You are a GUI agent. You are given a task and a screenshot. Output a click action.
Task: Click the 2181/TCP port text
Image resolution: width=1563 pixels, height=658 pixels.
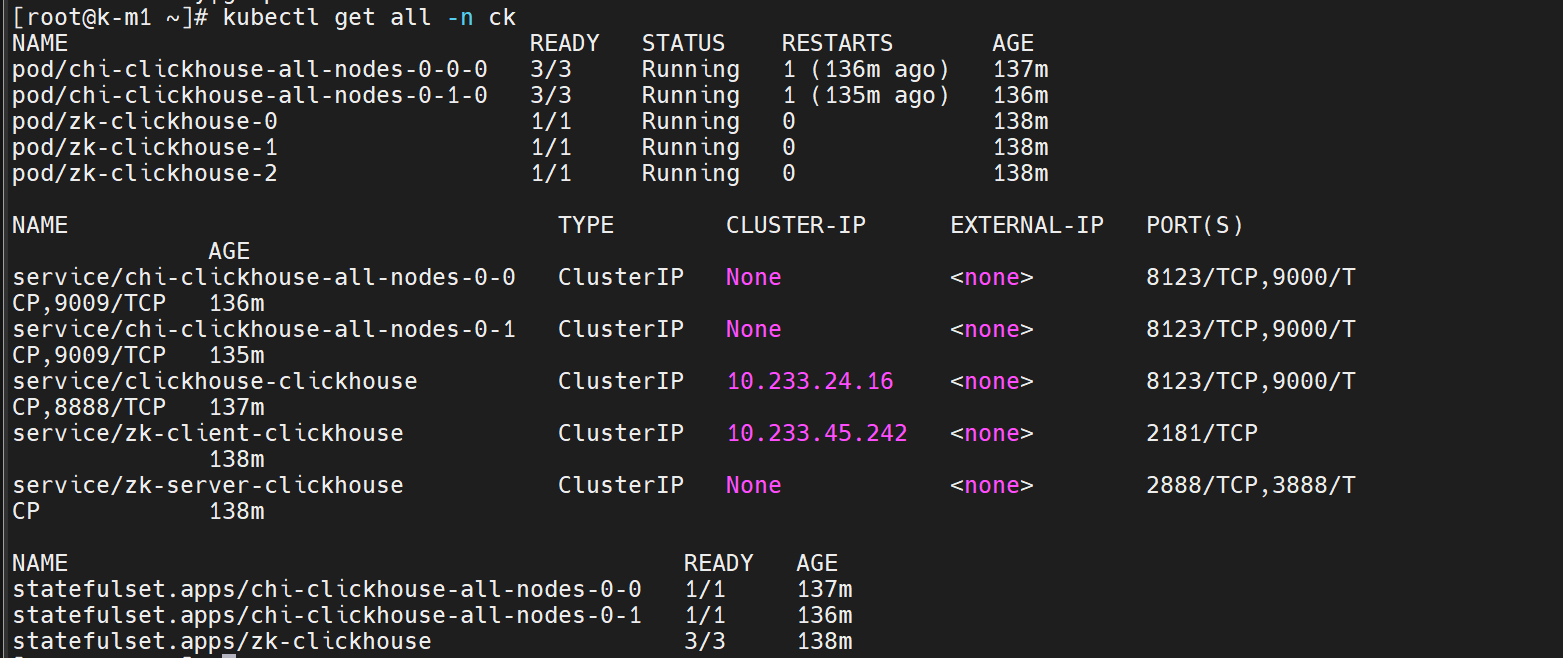click(x=1202, y=433)
